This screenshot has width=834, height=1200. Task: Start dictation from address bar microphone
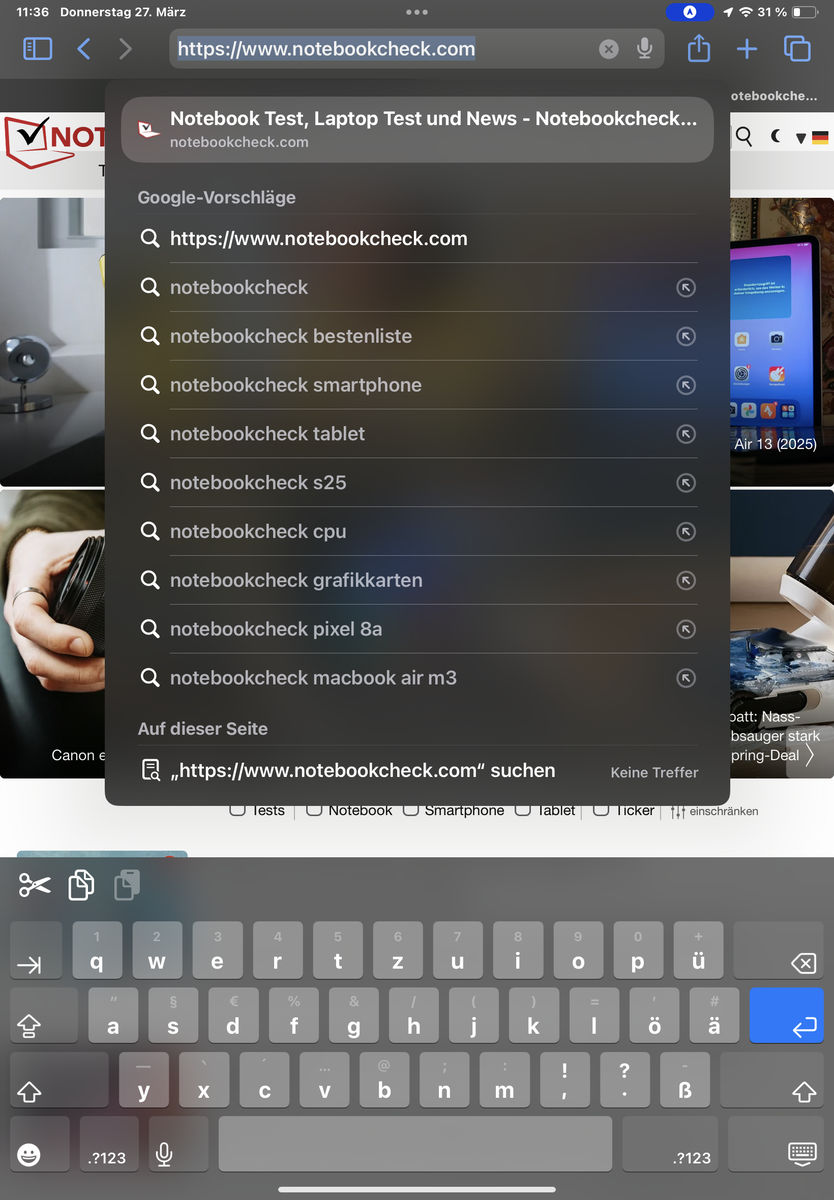645,48
